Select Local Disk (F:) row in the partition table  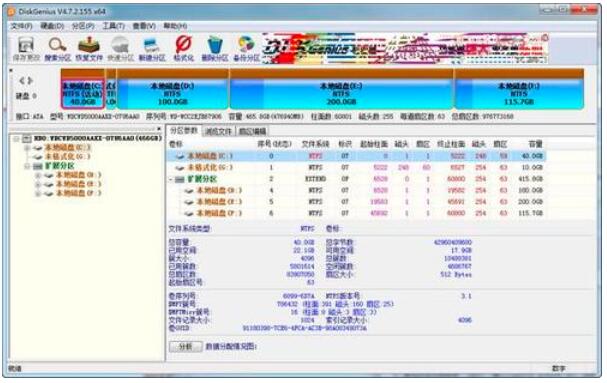pos(357,213)
